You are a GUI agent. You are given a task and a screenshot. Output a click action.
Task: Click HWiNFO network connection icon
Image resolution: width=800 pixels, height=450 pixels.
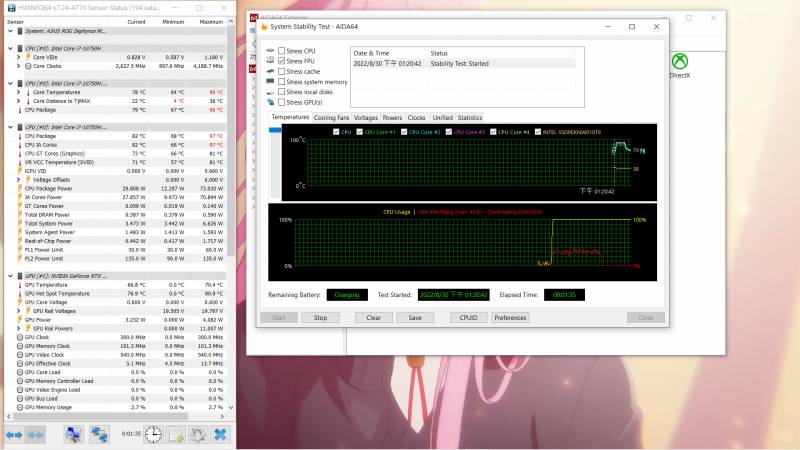coord(99,435)
